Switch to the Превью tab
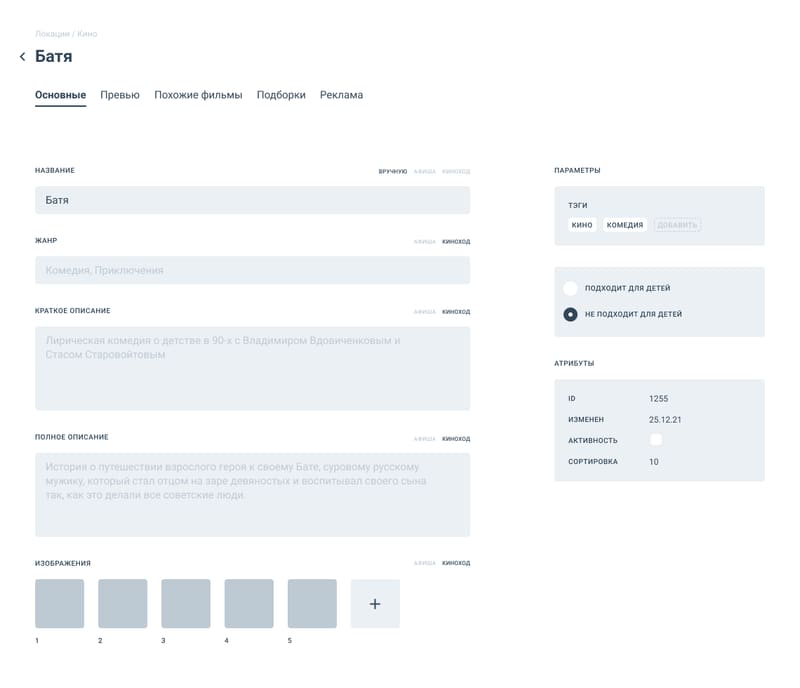 pyautogui.click(x=120, y=95)
